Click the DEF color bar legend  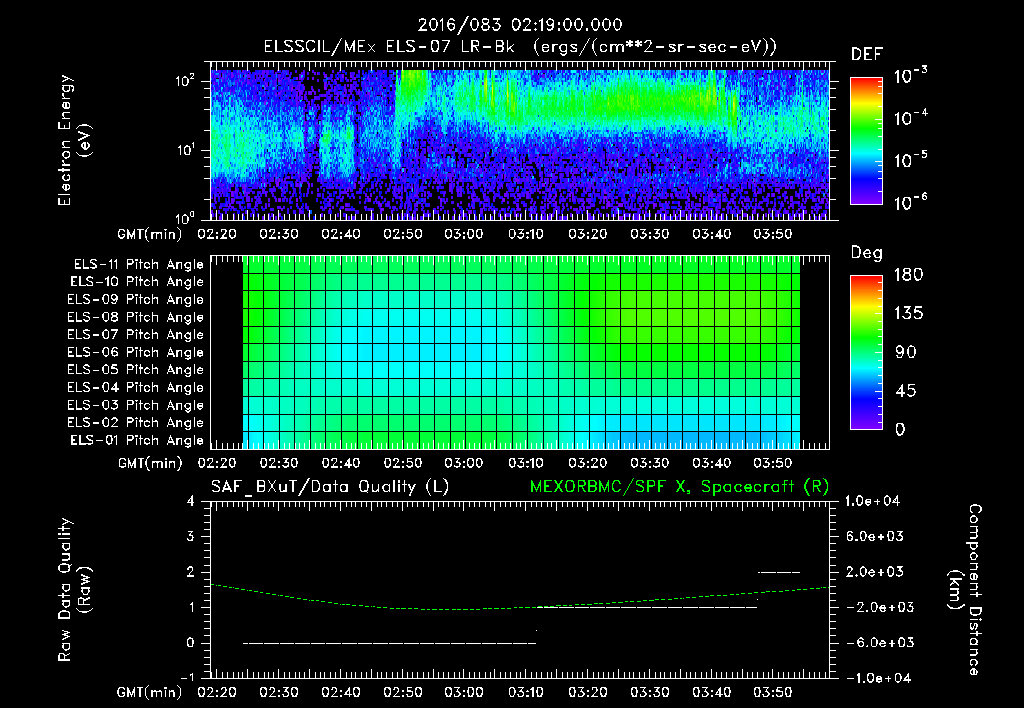(866, 140)
